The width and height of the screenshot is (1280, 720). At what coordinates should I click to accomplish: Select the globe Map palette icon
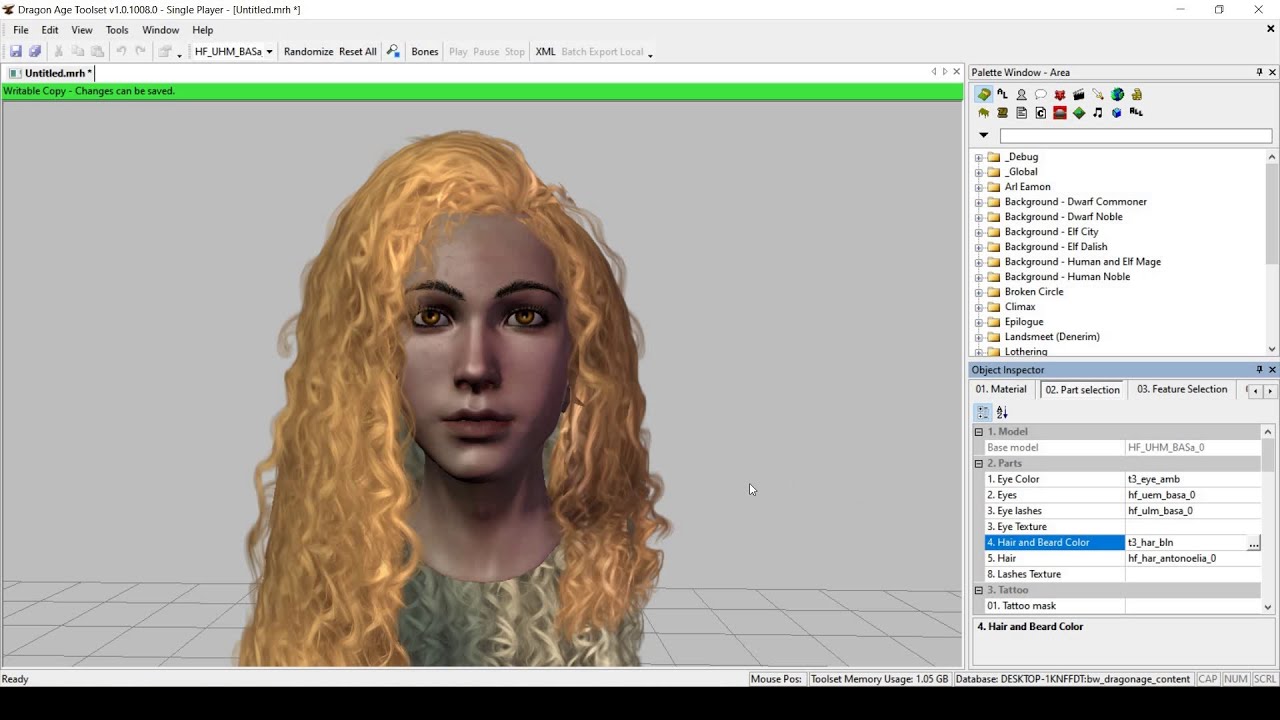point(1117,94)
